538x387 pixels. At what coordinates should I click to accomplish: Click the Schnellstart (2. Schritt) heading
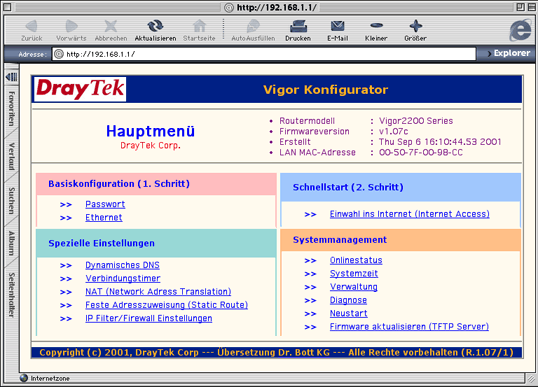click(348, 187)
